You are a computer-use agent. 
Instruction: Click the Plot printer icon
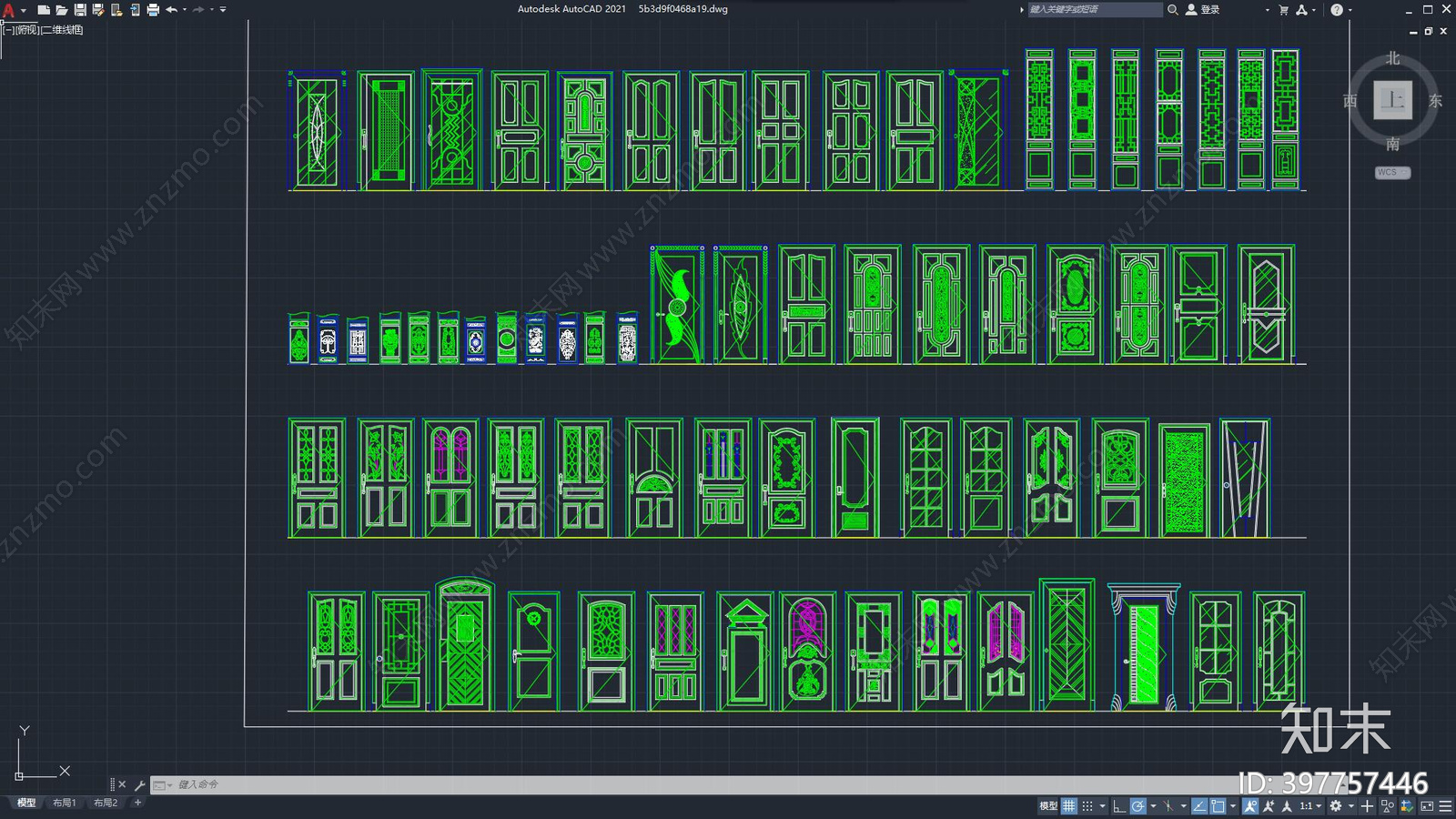point(153,10)
